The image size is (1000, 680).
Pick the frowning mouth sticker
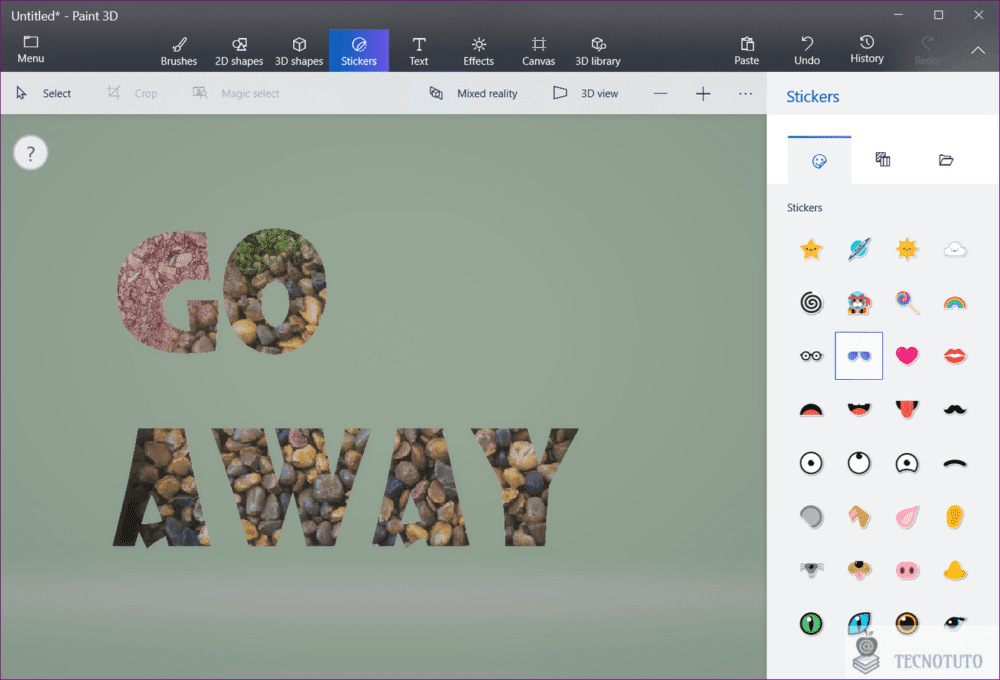(811, 410)
